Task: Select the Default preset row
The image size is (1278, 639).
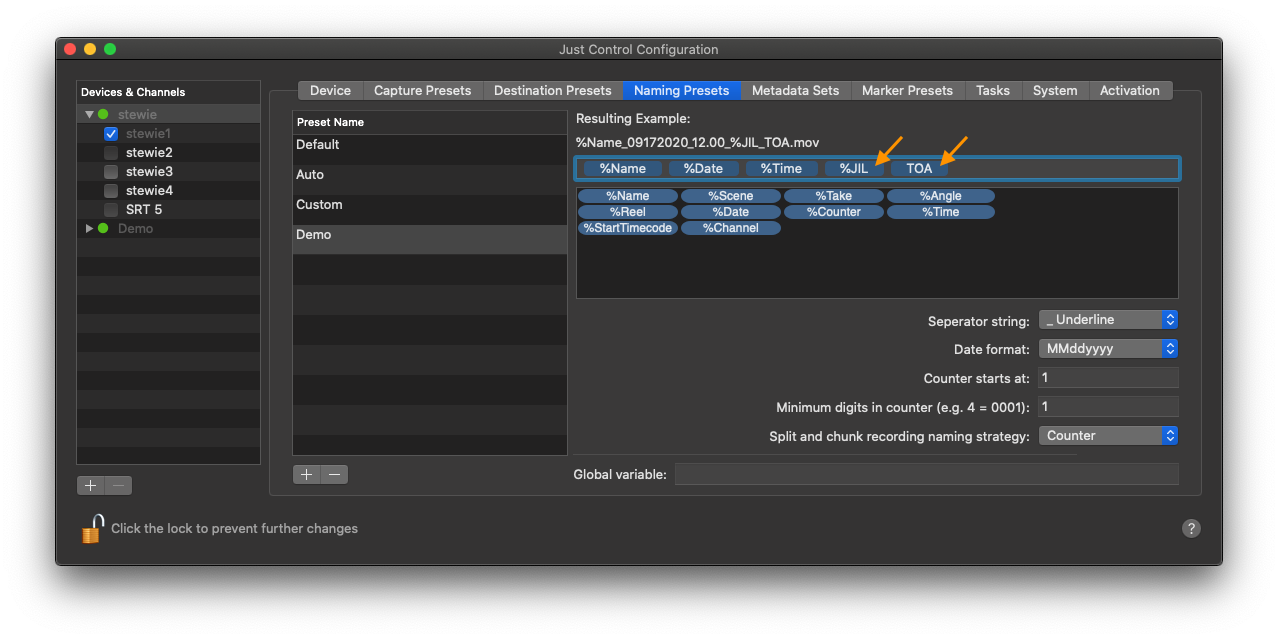Action: tap(430, 150)
